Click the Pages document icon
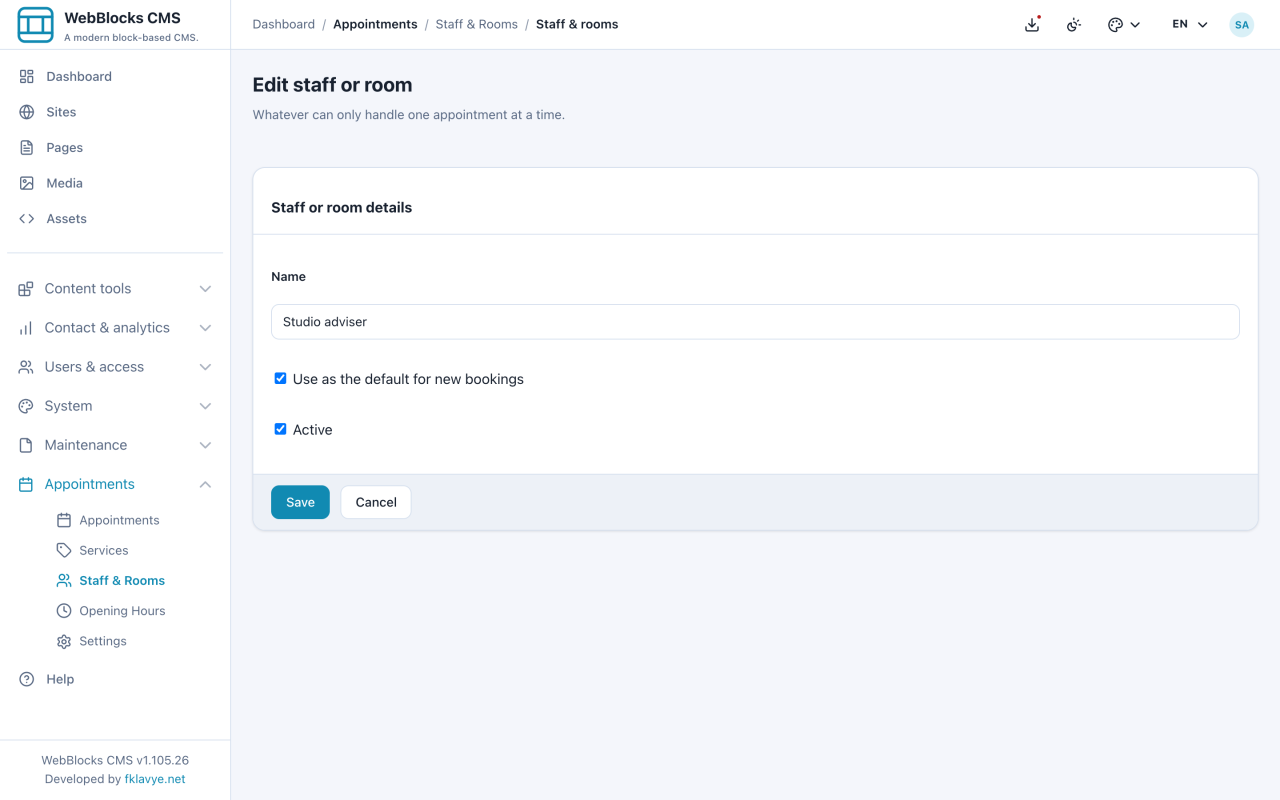This screenshot has height=800, width=1280. tap(27, 148)
